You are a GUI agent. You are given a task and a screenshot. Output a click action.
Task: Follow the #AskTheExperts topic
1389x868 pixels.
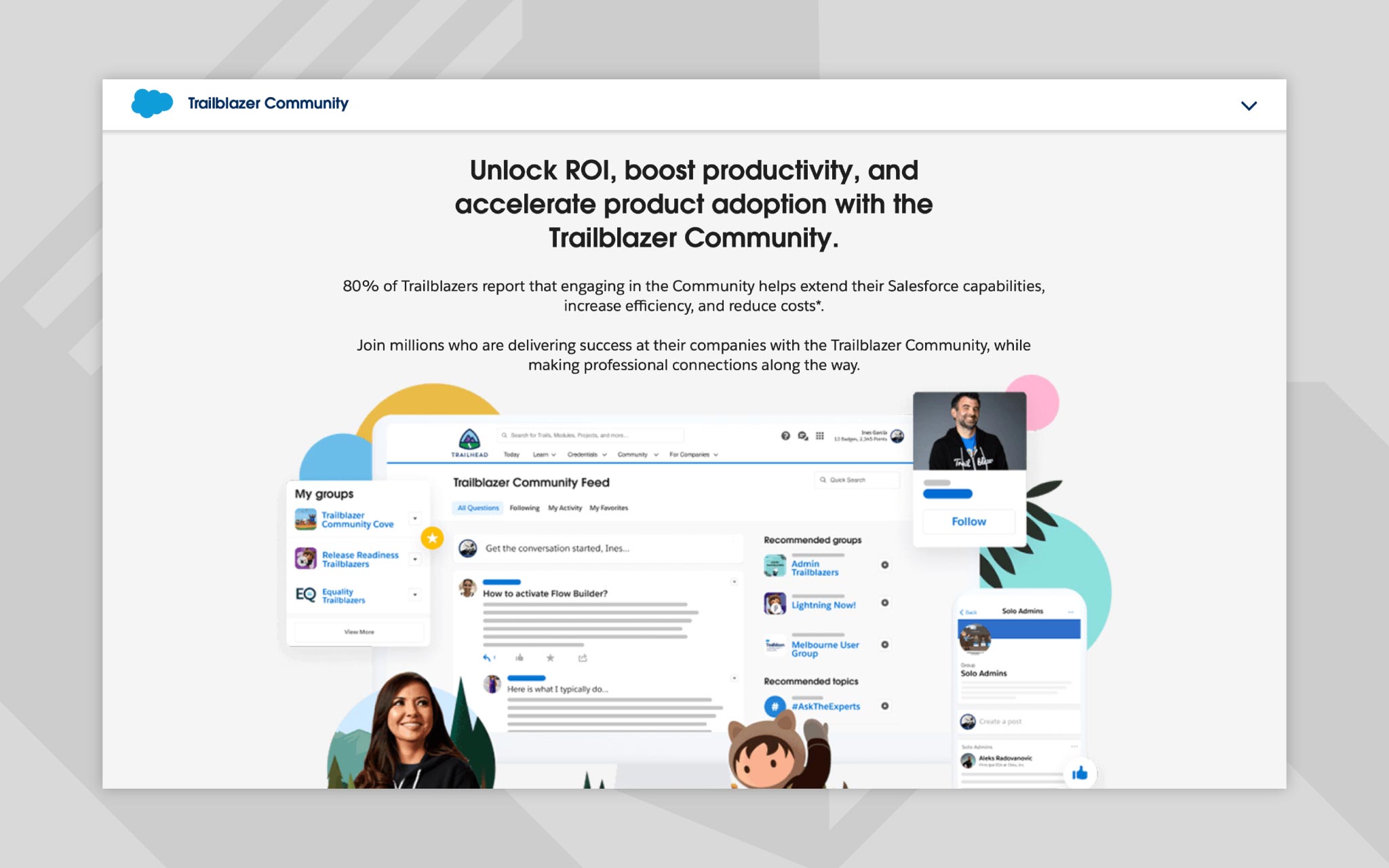(x=886, y=707)
